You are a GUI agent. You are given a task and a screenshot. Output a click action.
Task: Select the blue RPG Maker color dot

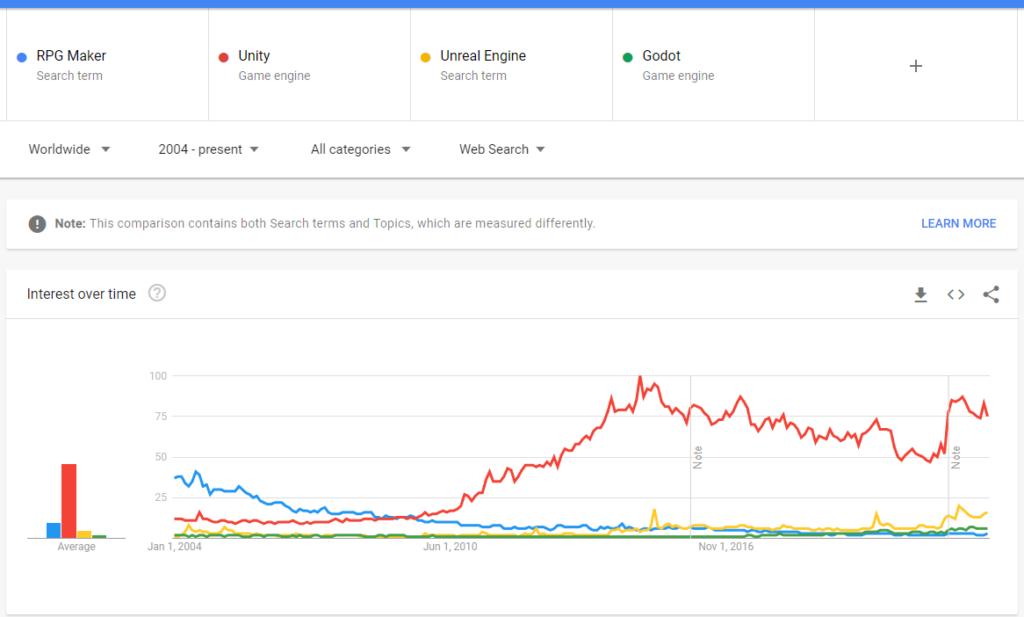tap(22, 57)
